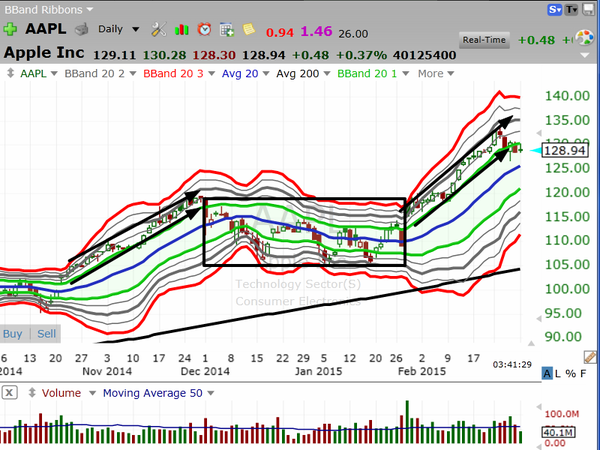This screenshot has height=450, width=600.
Task: Click the 129.11 open price value
Action: [x=114, y=55]
